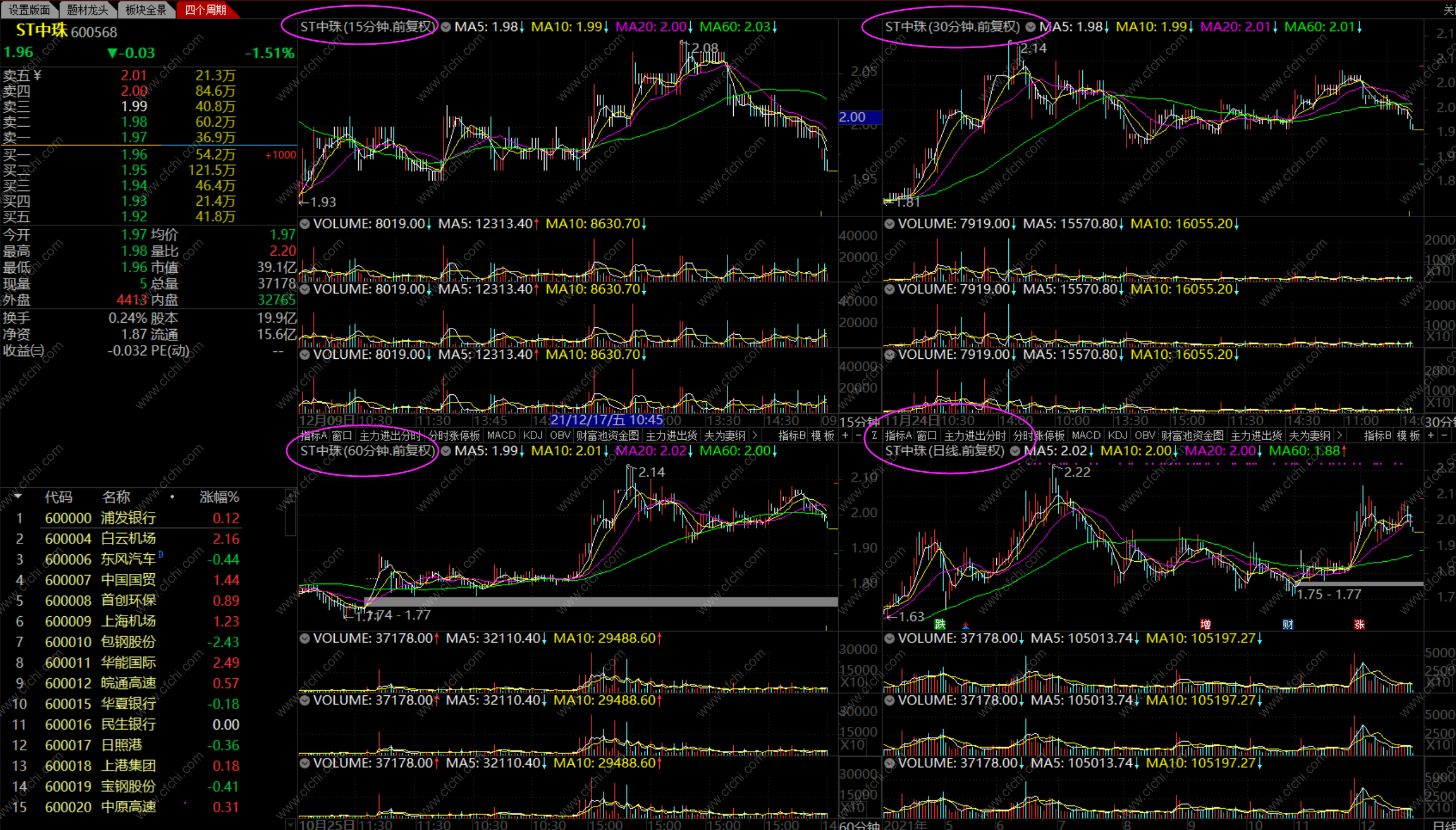The width and height of the screenshot is (1456, 830).
Task: Toggle the circle beside the 15-minute VOLUME indicator
Action: 305,224
